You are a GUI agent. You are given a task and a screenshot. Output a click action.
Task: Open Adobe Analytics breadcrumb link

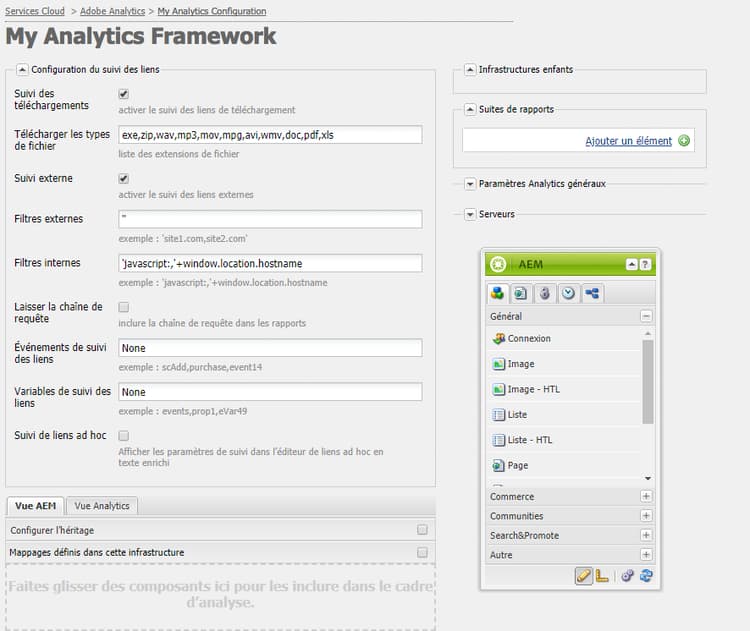(112, 11)
